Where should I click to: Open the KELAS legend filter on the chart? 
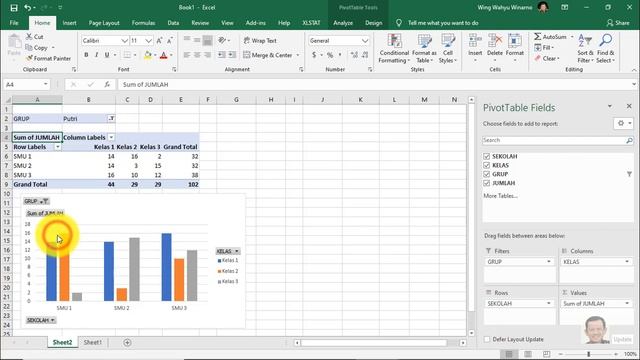[228, 251]
